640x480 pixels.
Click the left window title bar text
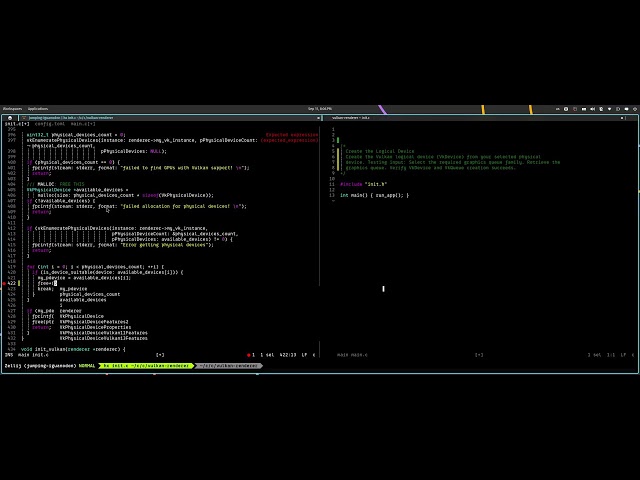(x=71, y=118)
